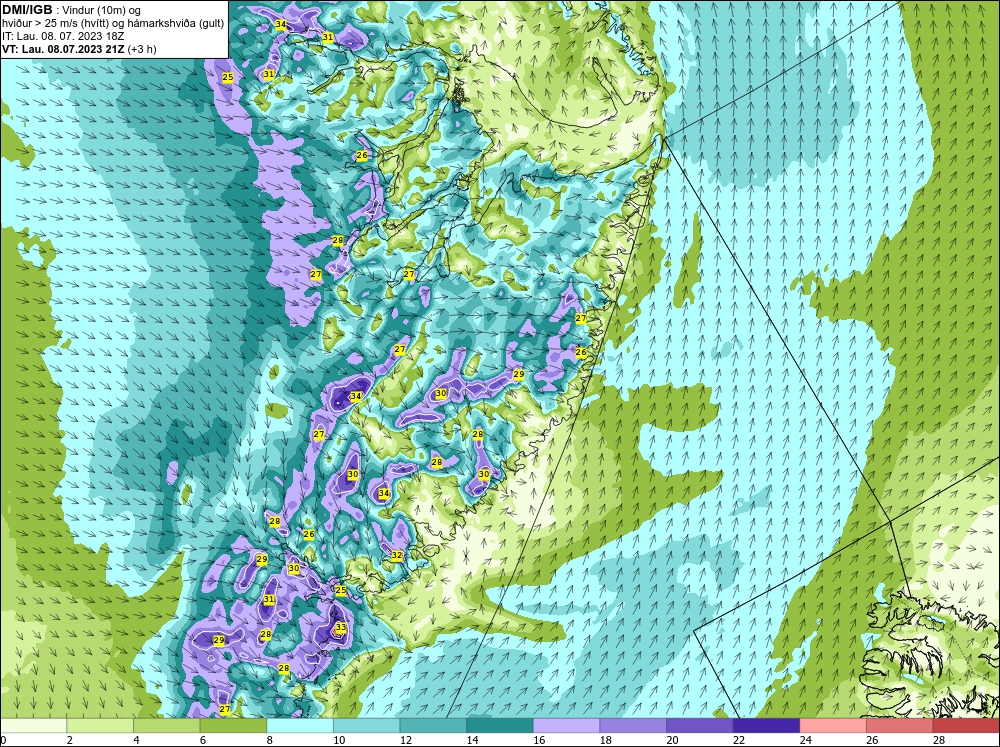Select the 8–10 m/s pale cyan swatch
The image size is (1000, 747).
(x=300, y=726)
